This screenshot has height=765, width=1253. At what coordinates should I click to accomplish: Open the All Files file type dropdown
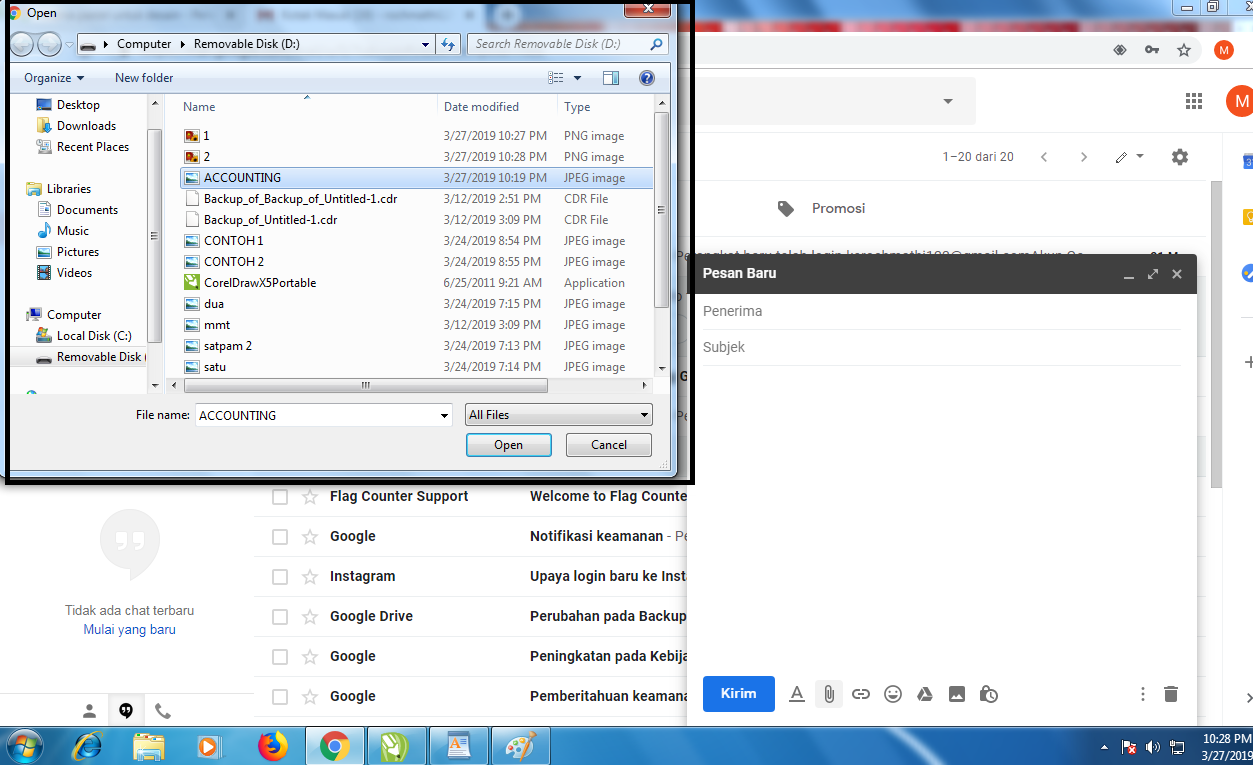[x=558, y=414]
